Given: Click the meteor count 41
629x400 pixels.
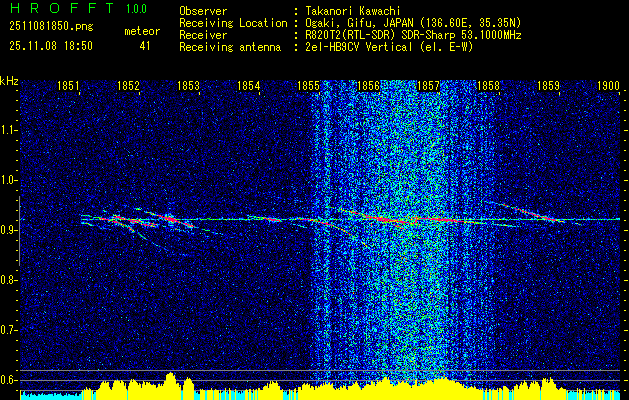Looking at the screenshot, I should click(145, 46).
